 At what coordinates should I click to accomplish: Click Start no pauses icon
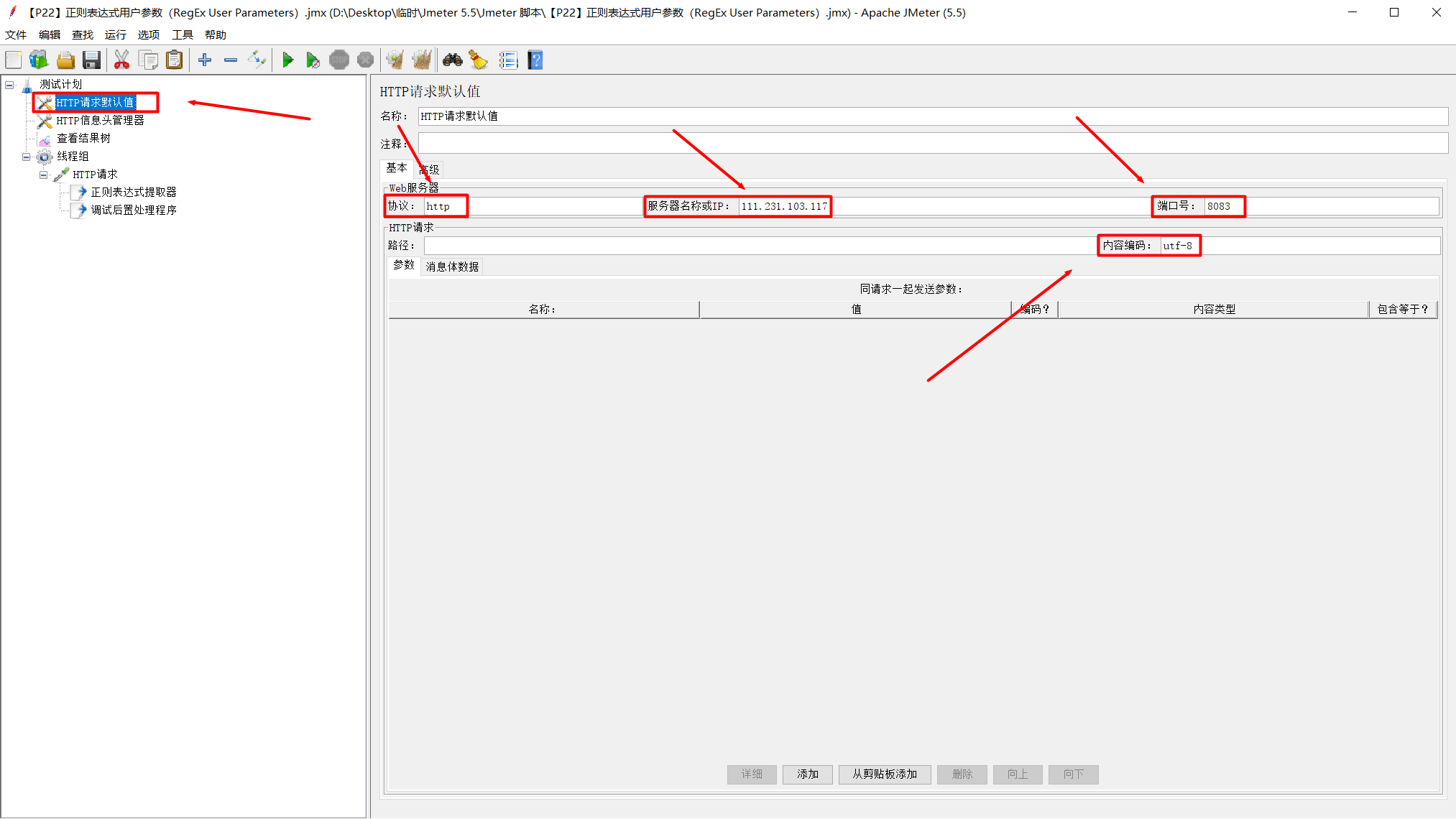(313, 60)
